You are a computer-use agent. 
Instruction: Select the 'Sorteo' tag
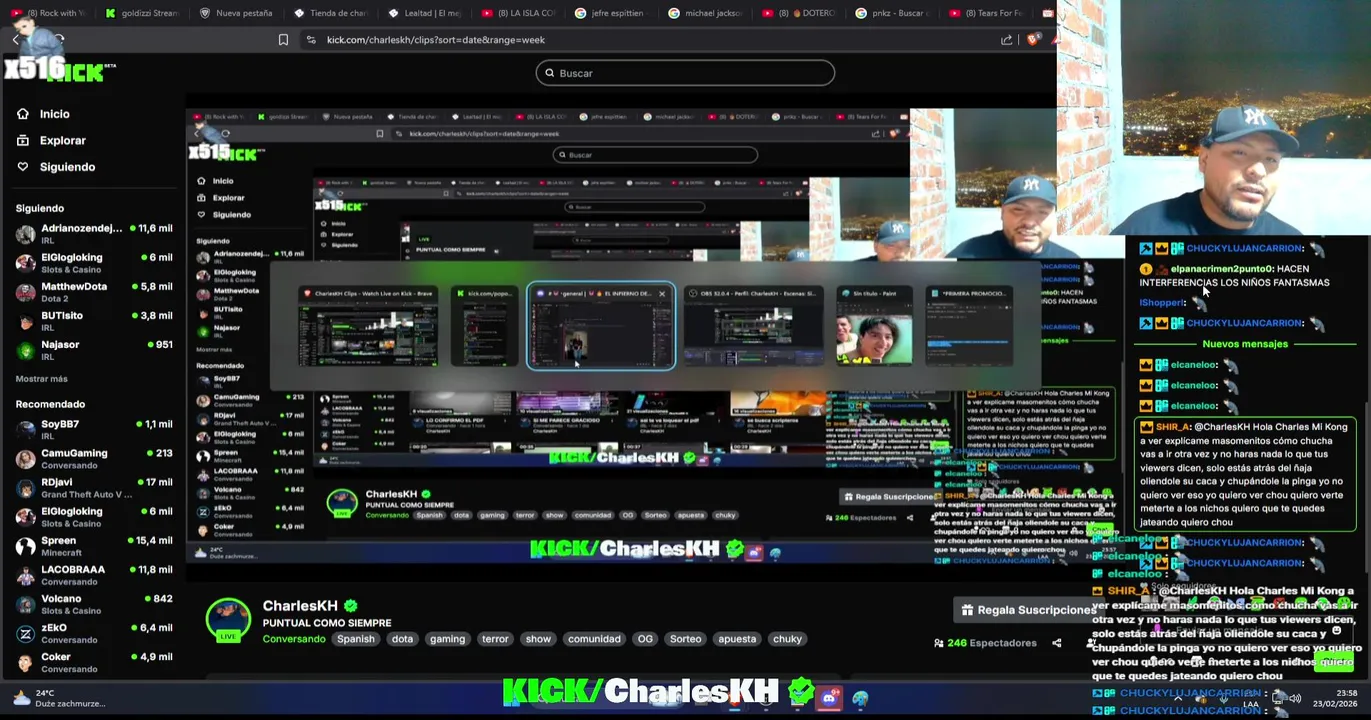pos(685,639)
